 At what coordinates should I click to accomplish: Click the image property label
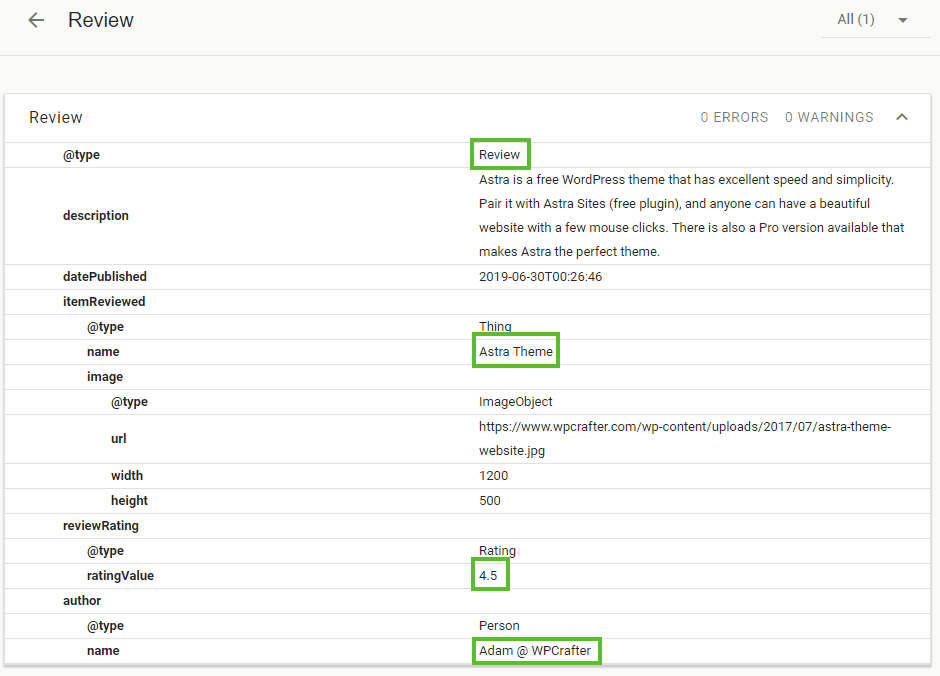(x=105, y=377)
